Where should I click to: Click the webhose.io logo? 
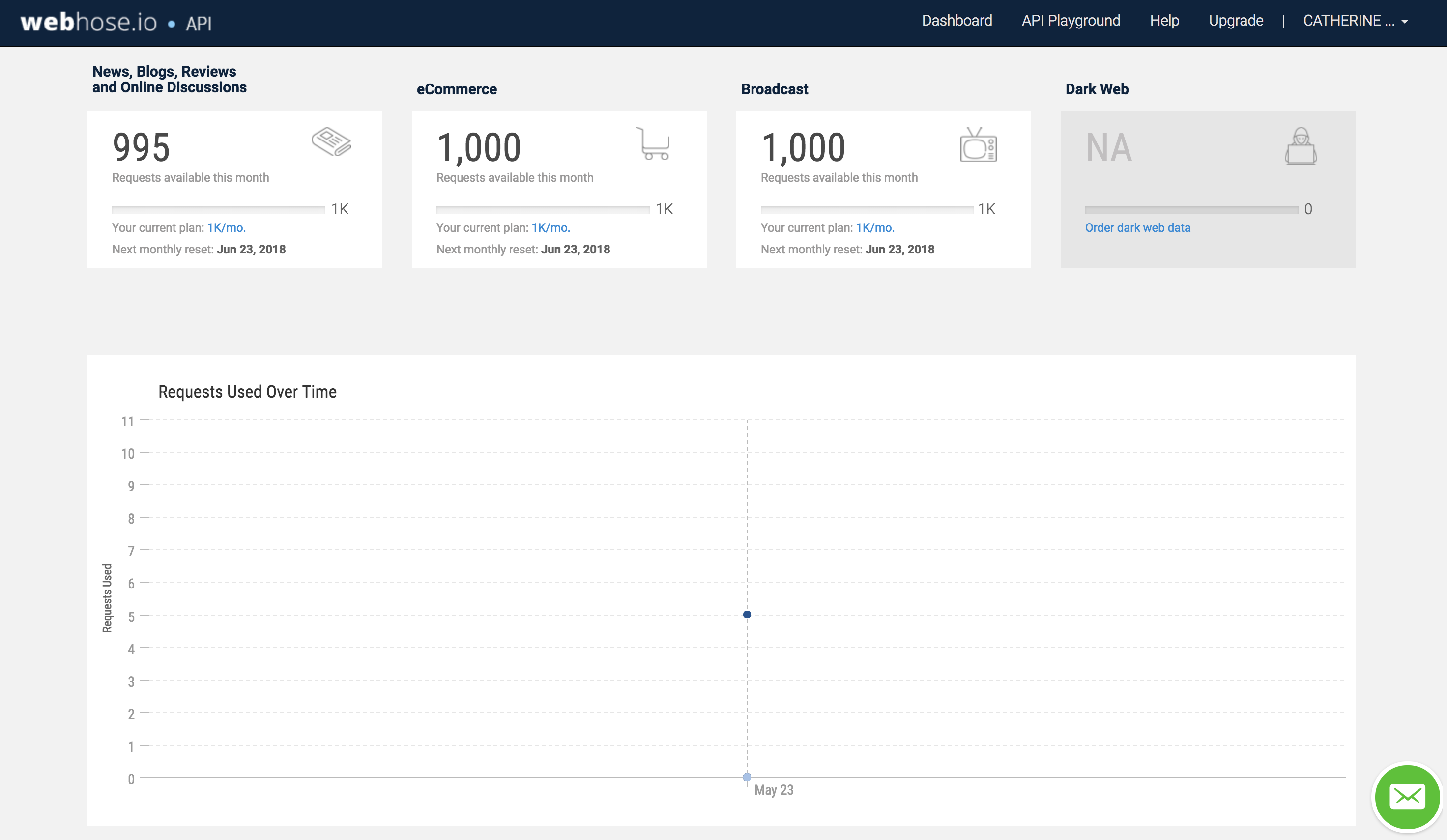tap(88, 23)
